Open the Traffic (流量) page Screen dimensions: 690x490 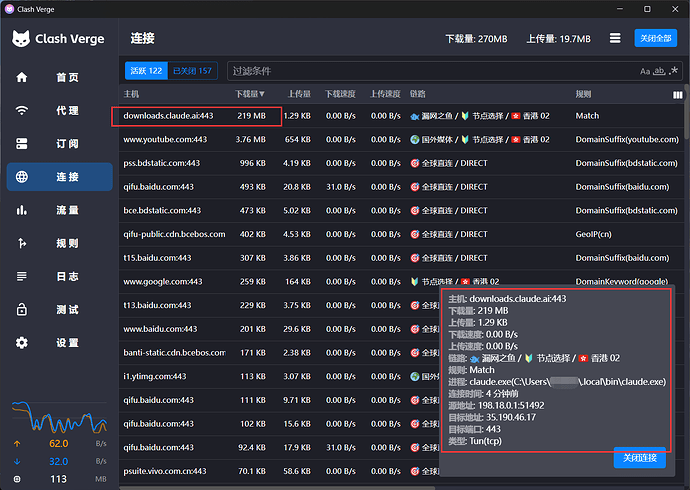tap(60, 210)
